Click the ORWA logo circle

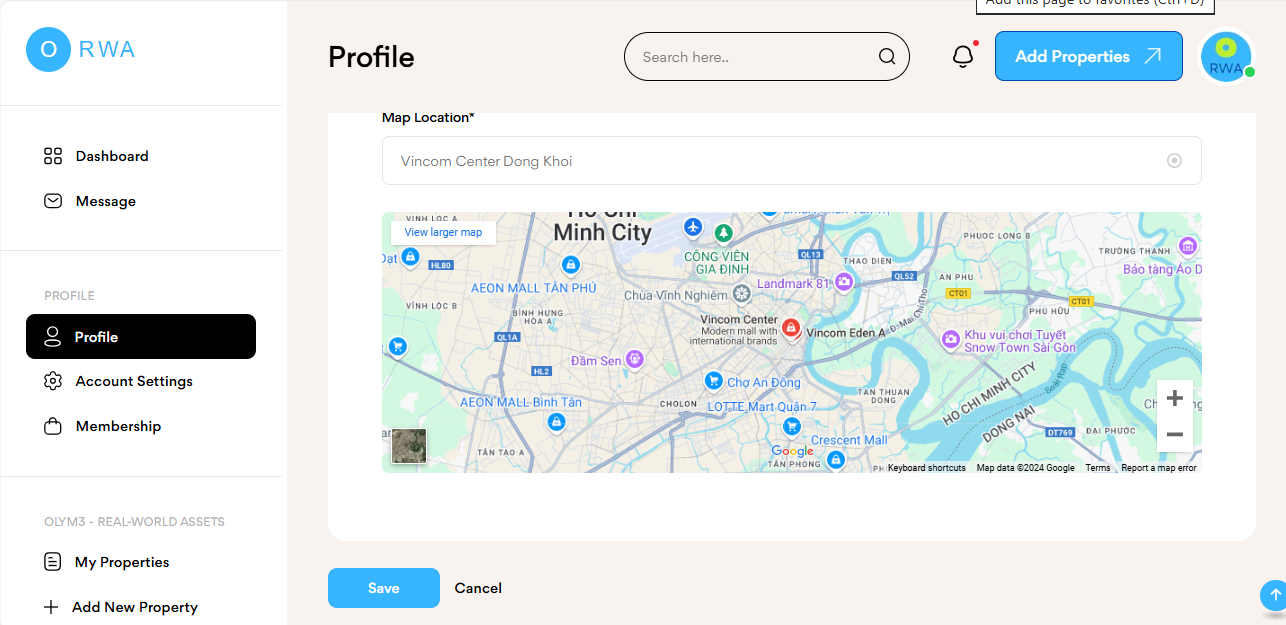(x=48, y=49)
